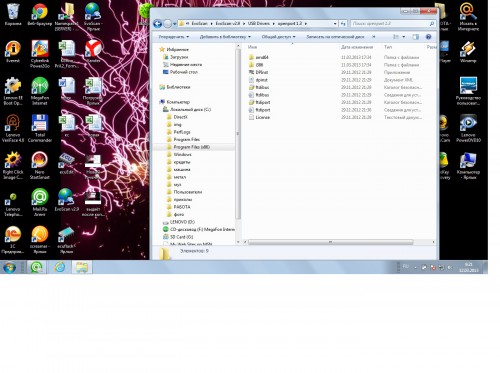Viewport: 500px width, 373px height.
Task: Open the Total Commander desktop icon
Action: point(39,128)
